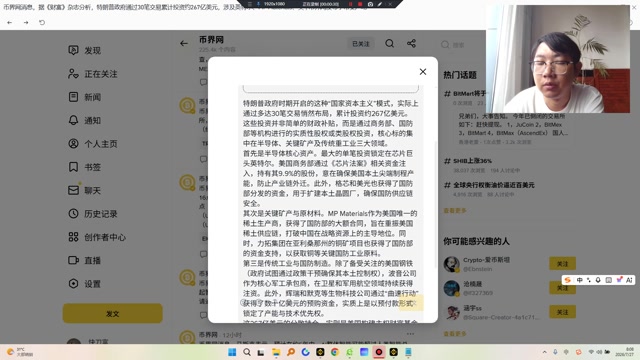Image resolution: width=640 pixels, height=360 pixels.
Task: Click the 已关注 following button
Action: coord(360,44)
